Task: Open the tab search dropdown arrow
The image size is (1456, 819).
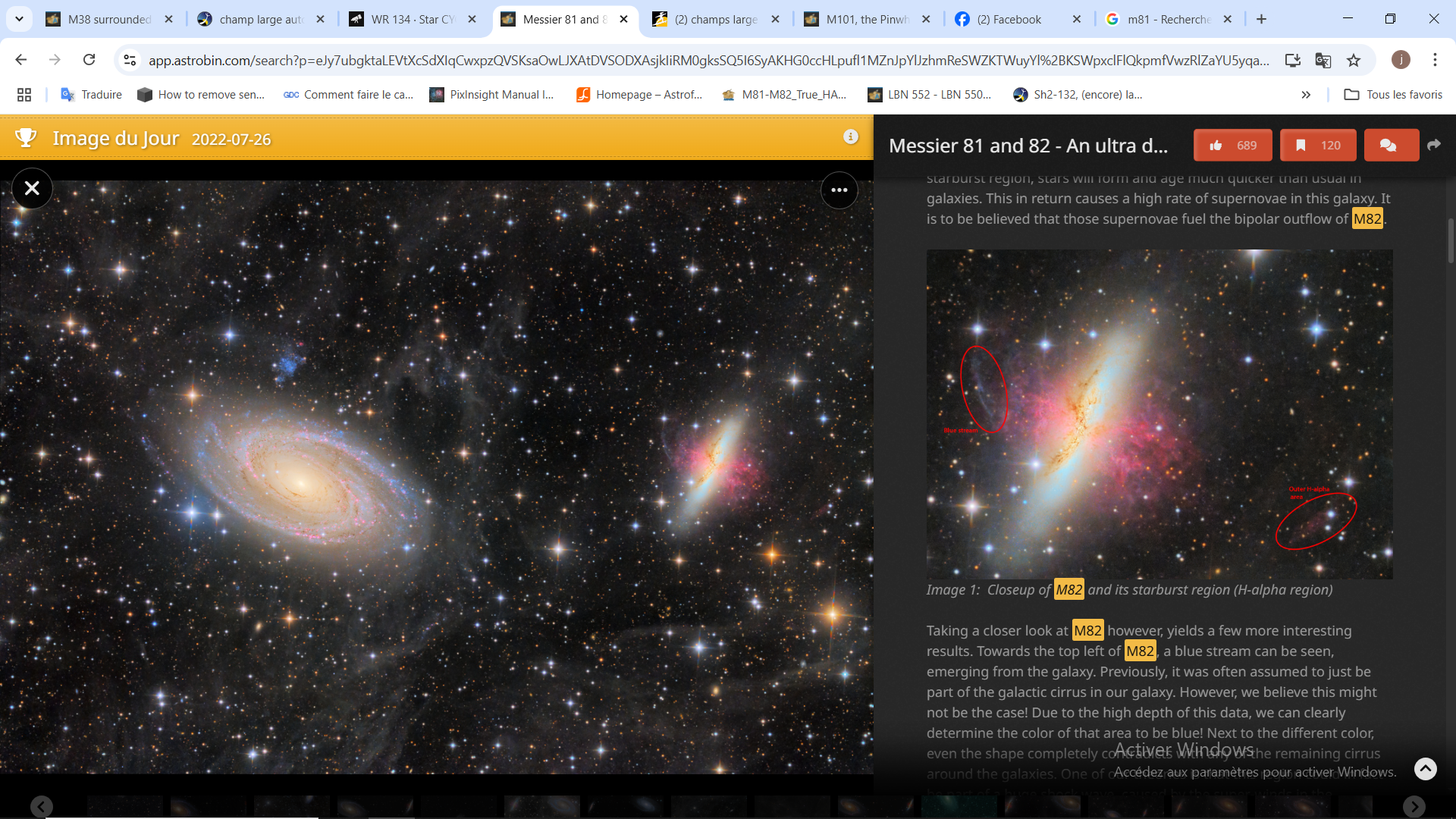Action: click(19, 19)
